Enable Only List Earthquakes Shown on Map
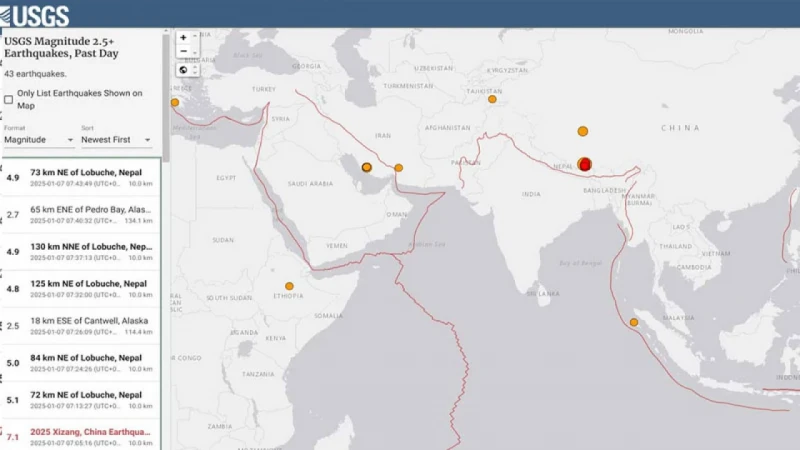Viewport: 800px width, 450px height. point(9,99)
